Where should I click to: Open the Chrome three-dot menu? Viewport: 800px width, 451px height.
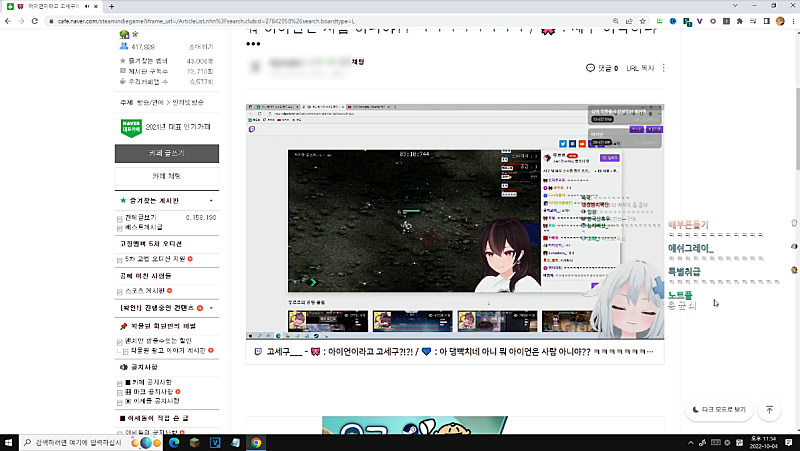pyautogui.click(x=793, y=21)
